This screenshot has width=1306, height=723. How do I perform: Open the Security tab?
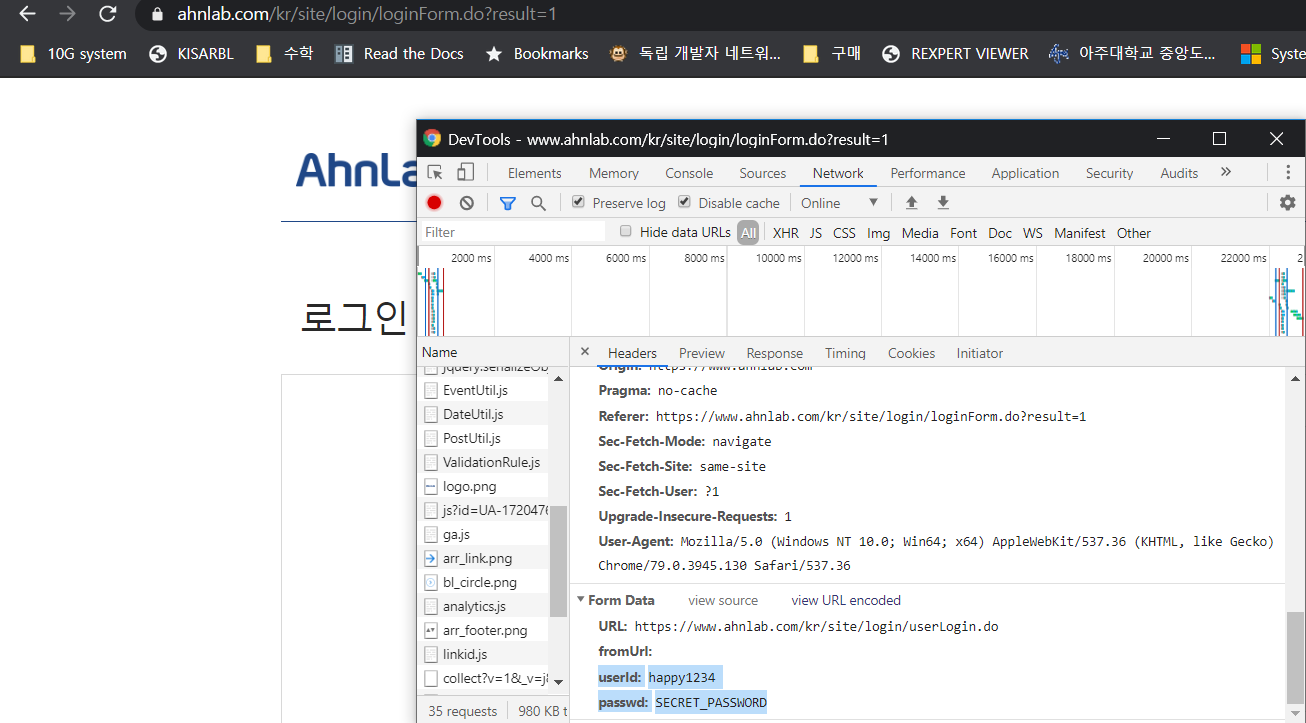1110,173
